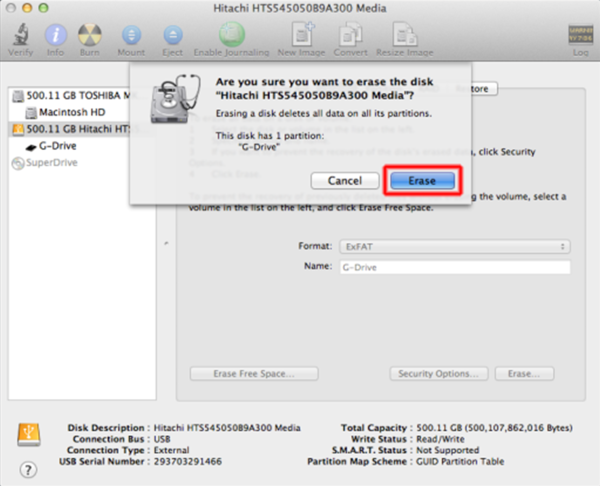Open the Info toolbar icon
Image resolution: width=600 pixels, height=486 pixels.
tap(56, 35)
